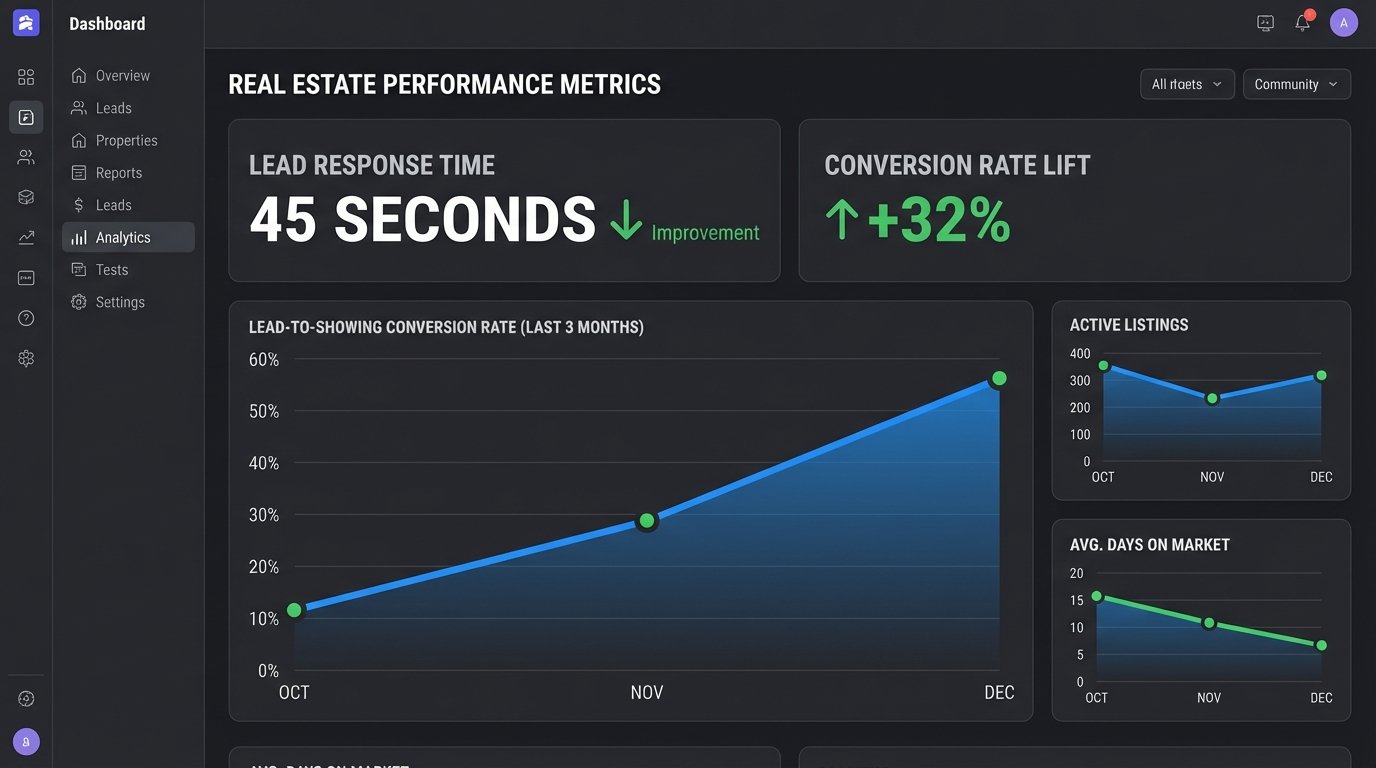Click the app logo at top left
The width and height of the screenshot is (1376, 768).
click(25, 22)
